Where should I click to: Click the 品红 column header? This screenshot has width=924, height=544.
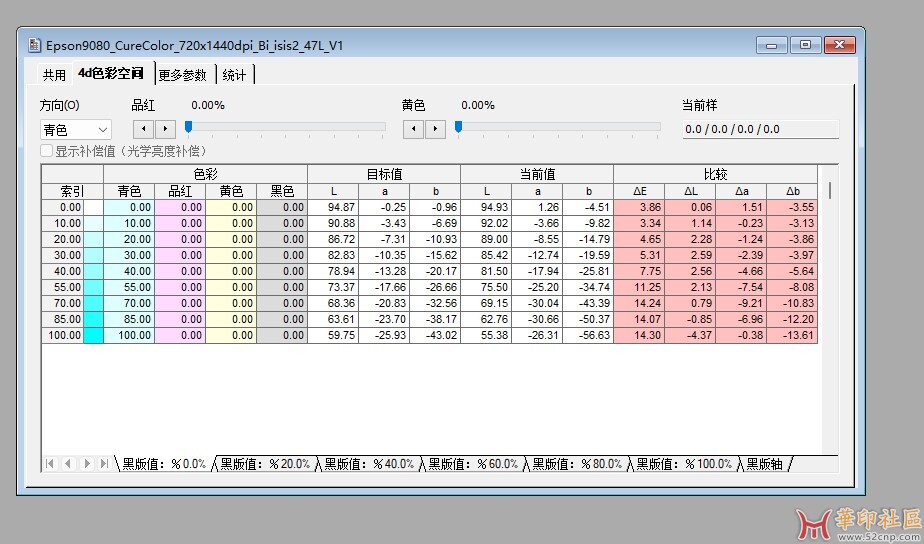pos(180,192)
